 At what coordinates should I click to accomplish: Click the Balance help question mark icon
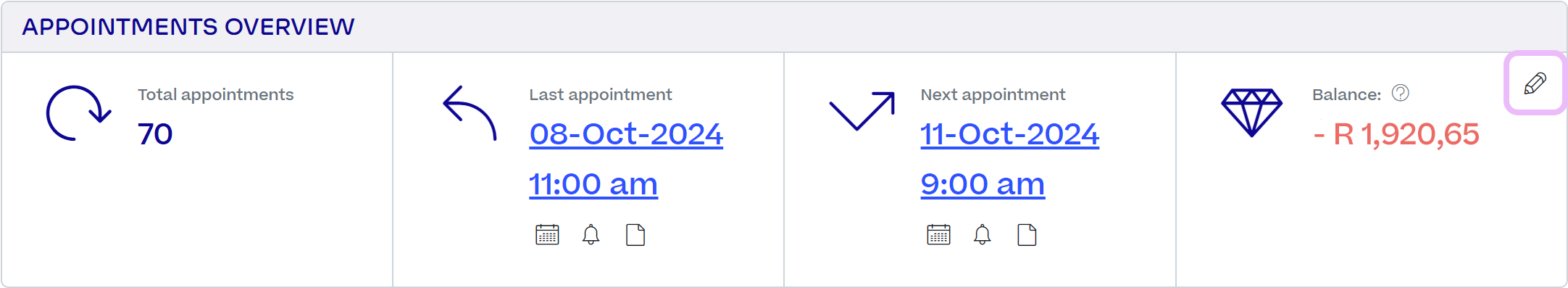click(x=1401, y=93)
